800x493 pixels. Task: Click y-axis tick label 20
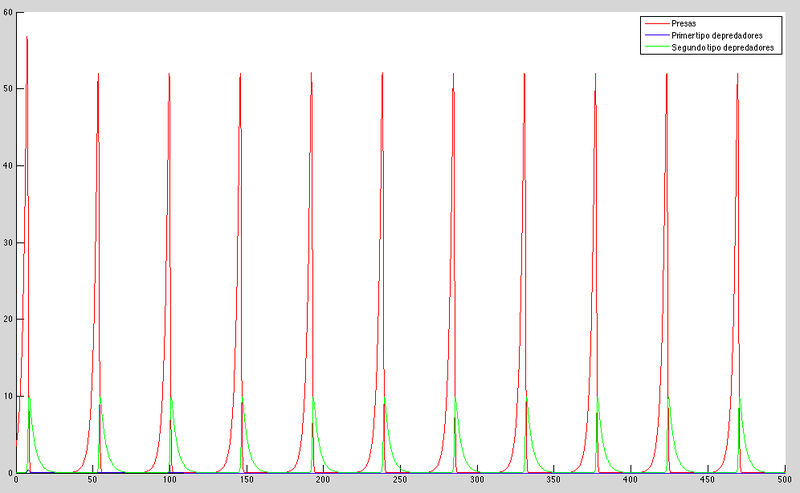[x=7, y=319]
